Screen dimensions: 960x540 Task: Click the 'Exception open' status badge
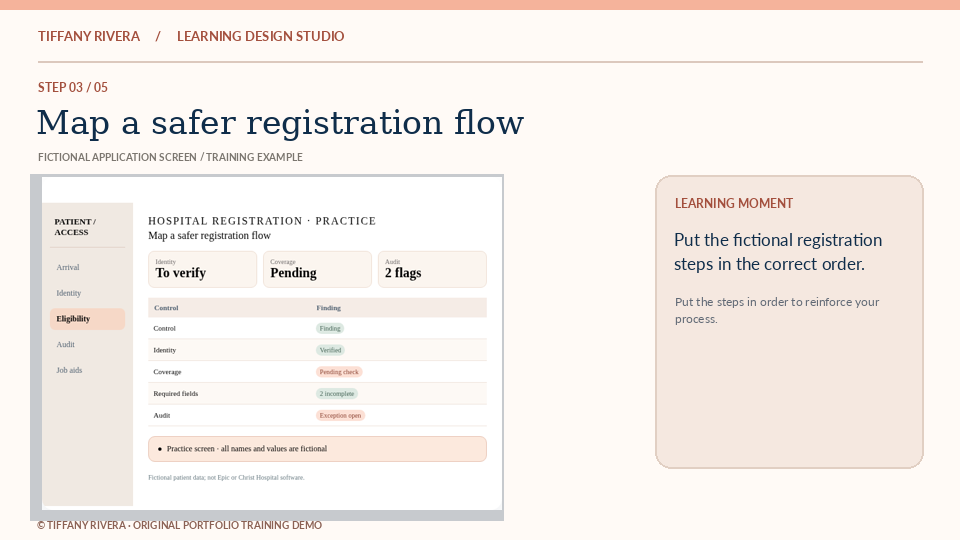point(340,416)
